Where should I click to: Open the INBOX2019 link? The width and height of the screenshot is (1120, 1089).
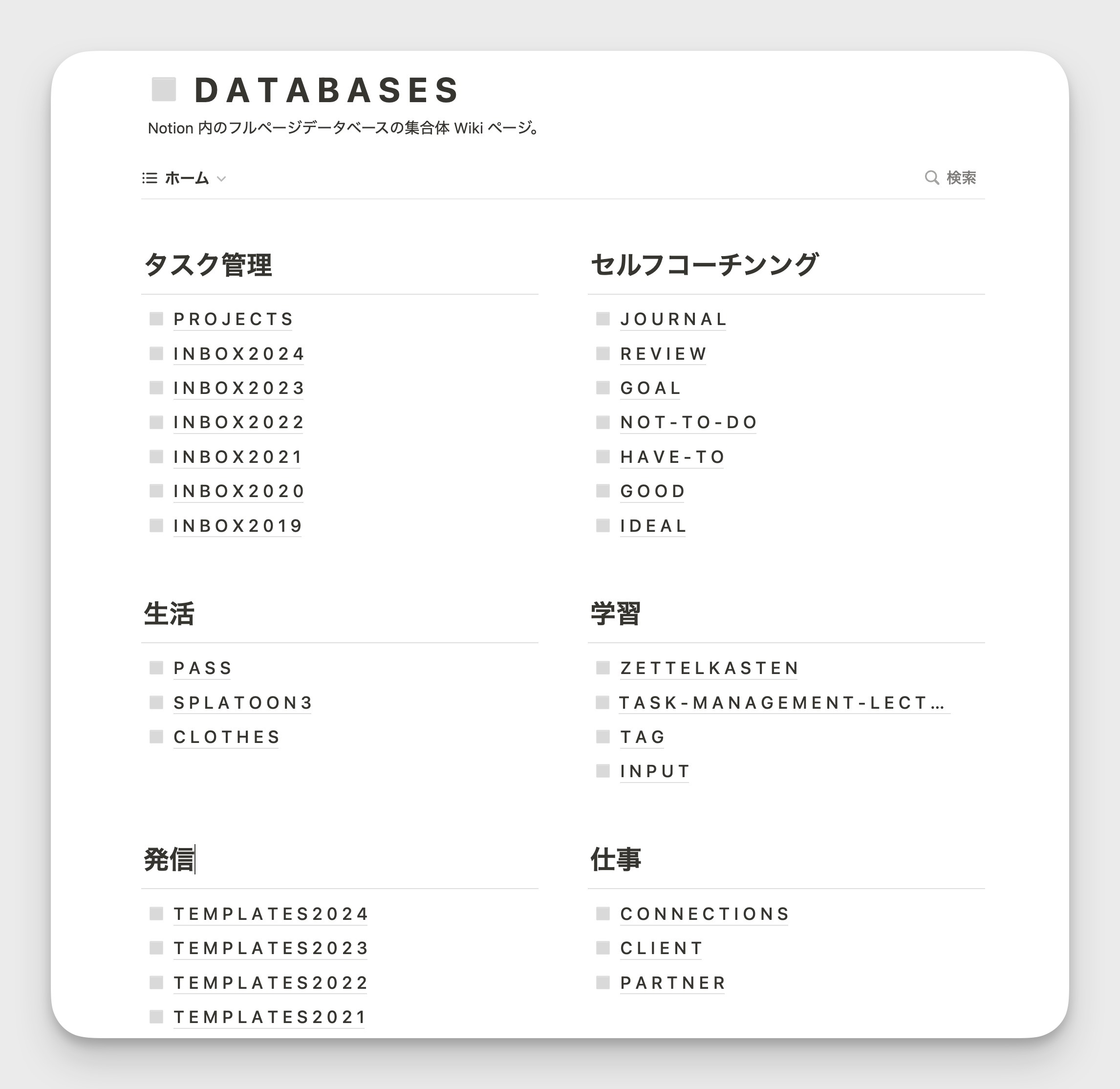(237, 525)
